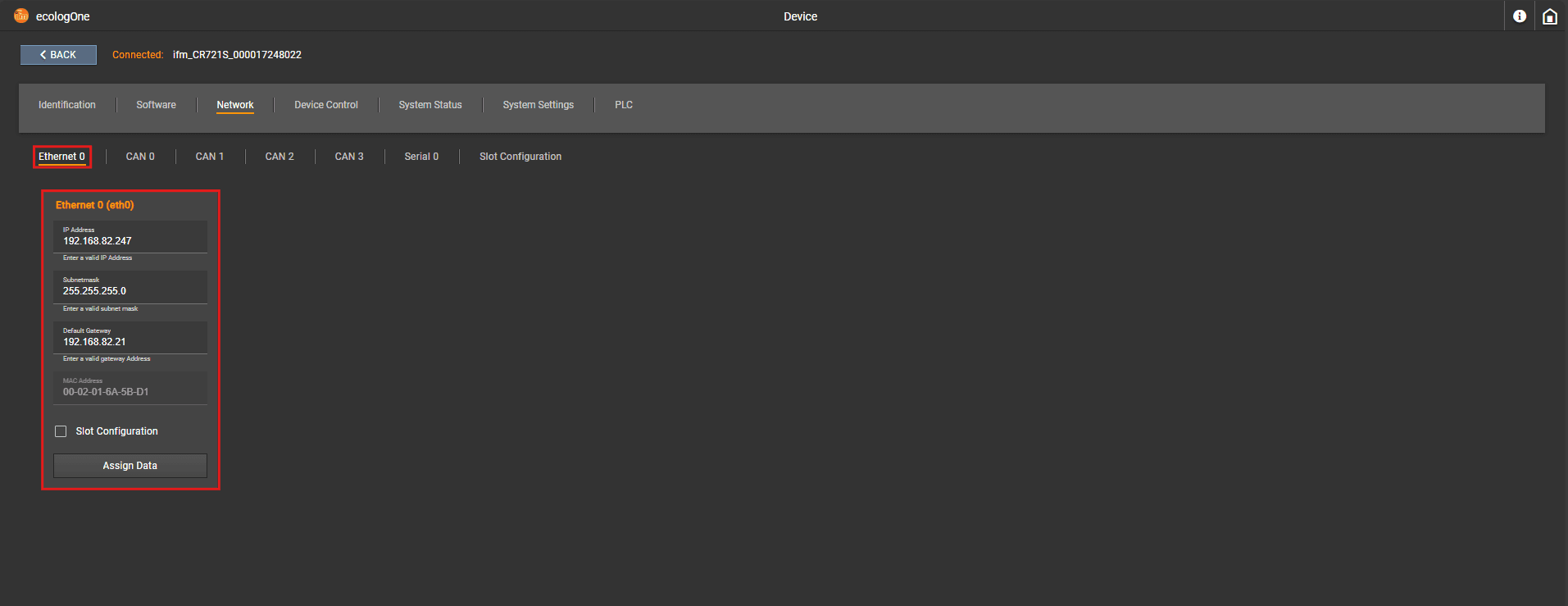Click the ecologOne logo icon
Image resolution: width=1568 pixels, height=606 pixels.
(21, 16)
